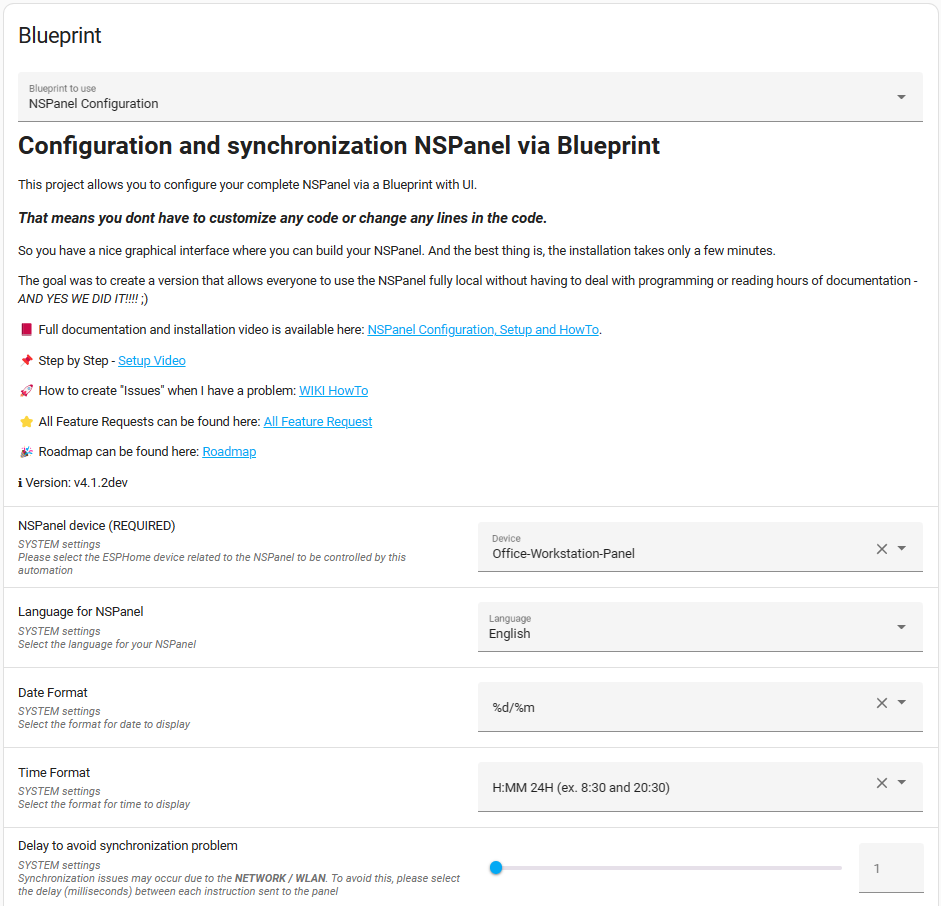941x906 pixels.
Task: Clear the Office-Workstation-Panel device selection
Action: click(x=881, y=548)
